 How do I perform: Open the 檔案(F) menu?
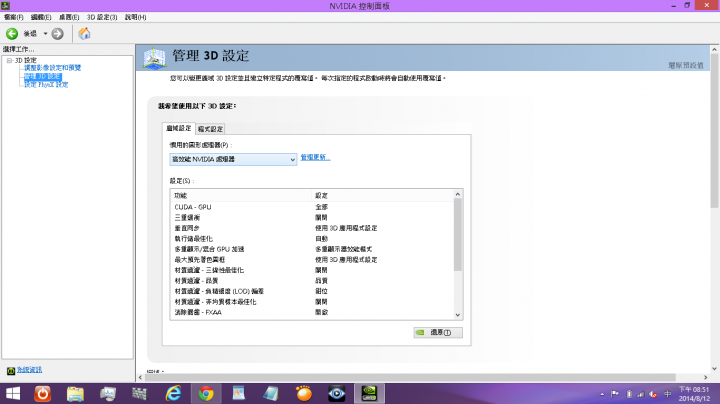click(x=14, y=17)
